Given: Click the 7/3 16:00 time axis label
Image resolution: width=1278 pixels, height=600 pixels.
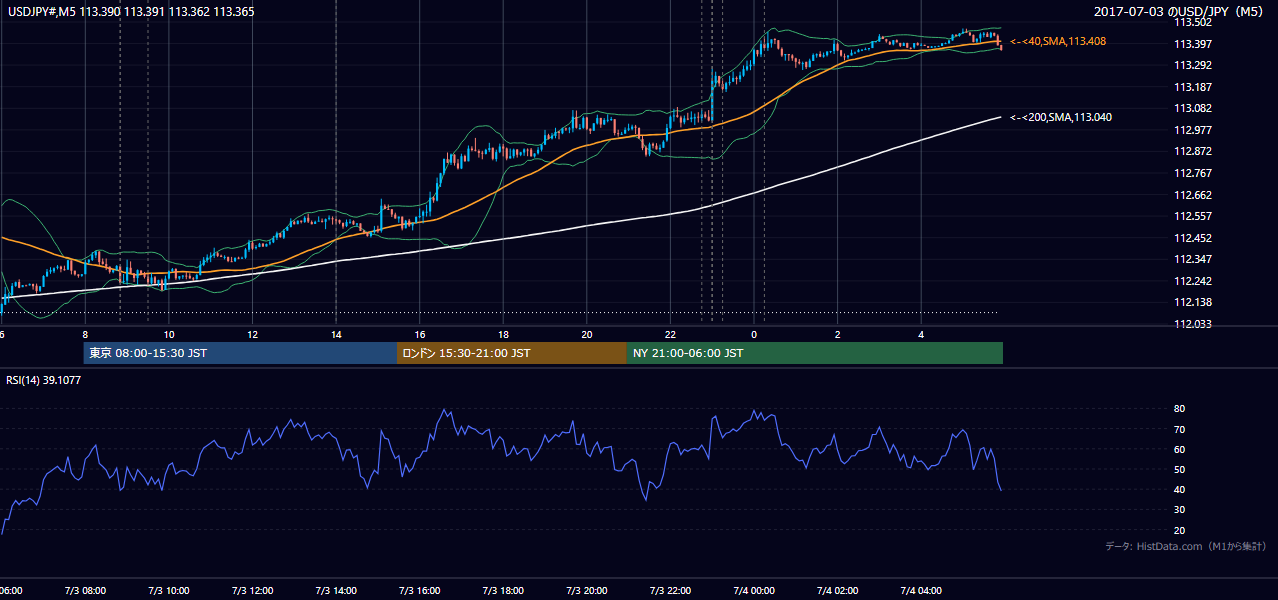Looking at the screenshot, I should [420, 590].
